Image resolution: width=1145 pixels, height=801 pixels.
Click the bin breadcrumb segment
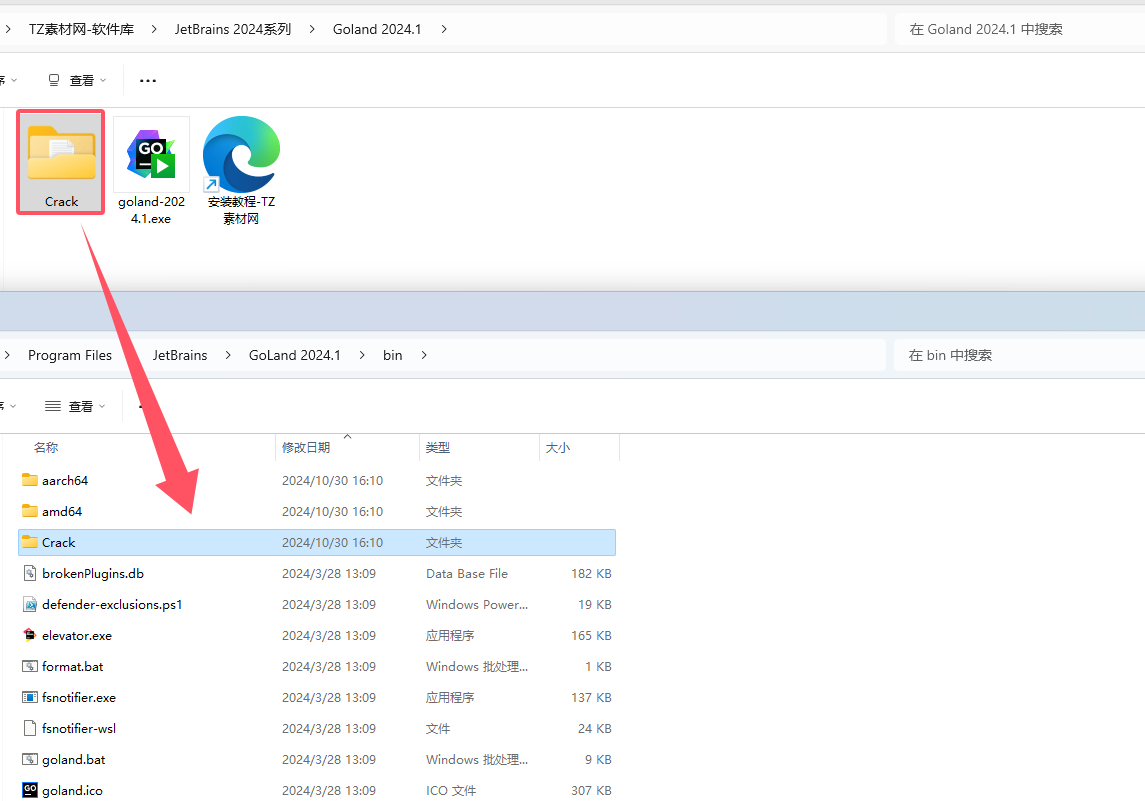[x=393, y=355]
